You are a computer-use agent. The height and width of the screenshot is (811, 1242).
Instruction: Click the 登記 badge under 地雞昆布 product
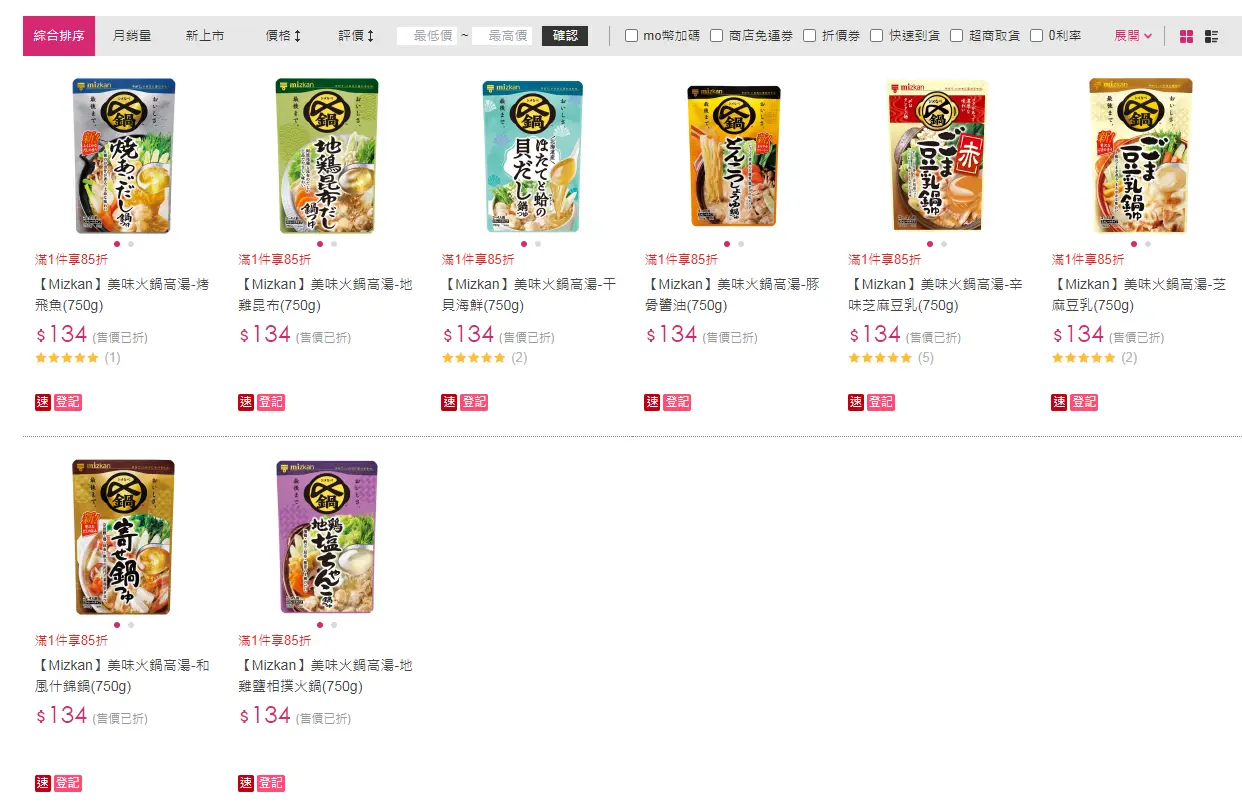pos(271,402)
